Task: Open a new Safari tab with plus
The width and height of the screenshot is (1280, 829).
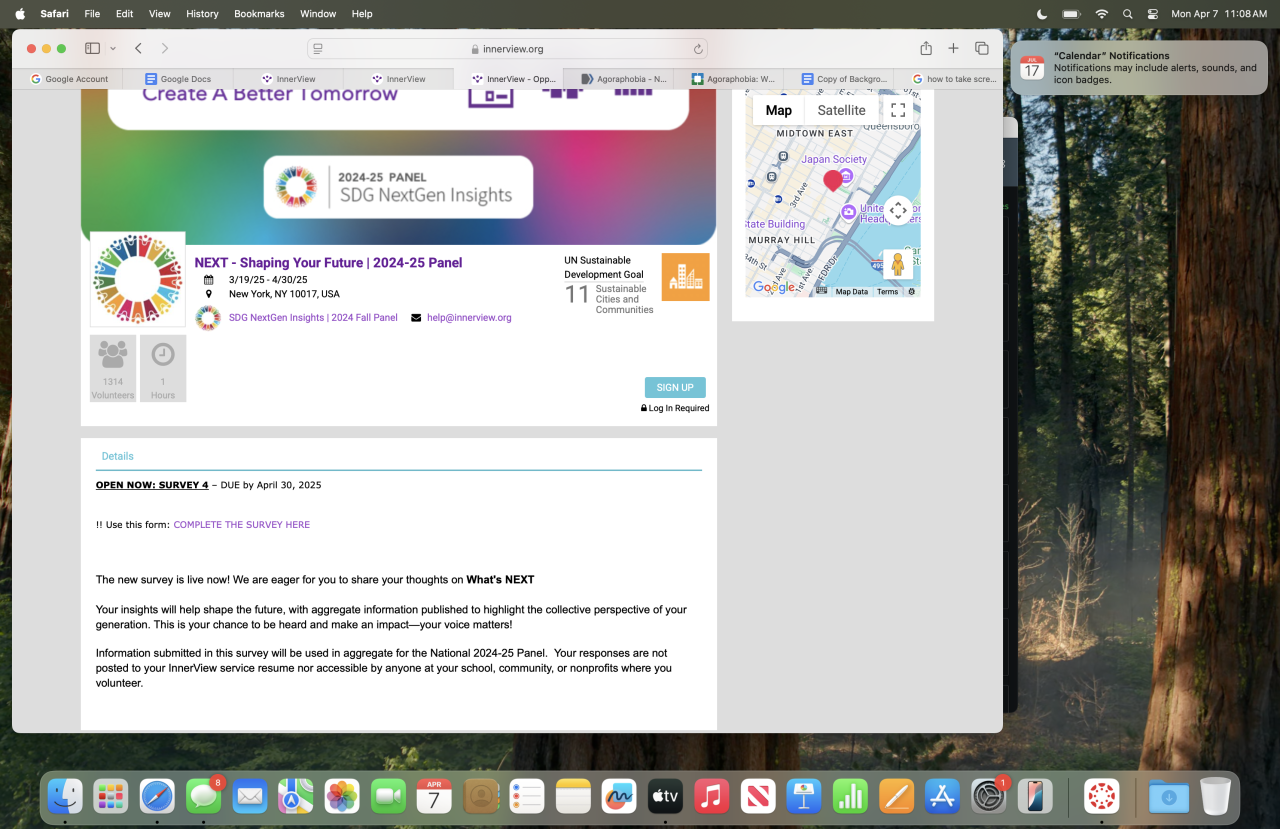Action: (953, 48)
